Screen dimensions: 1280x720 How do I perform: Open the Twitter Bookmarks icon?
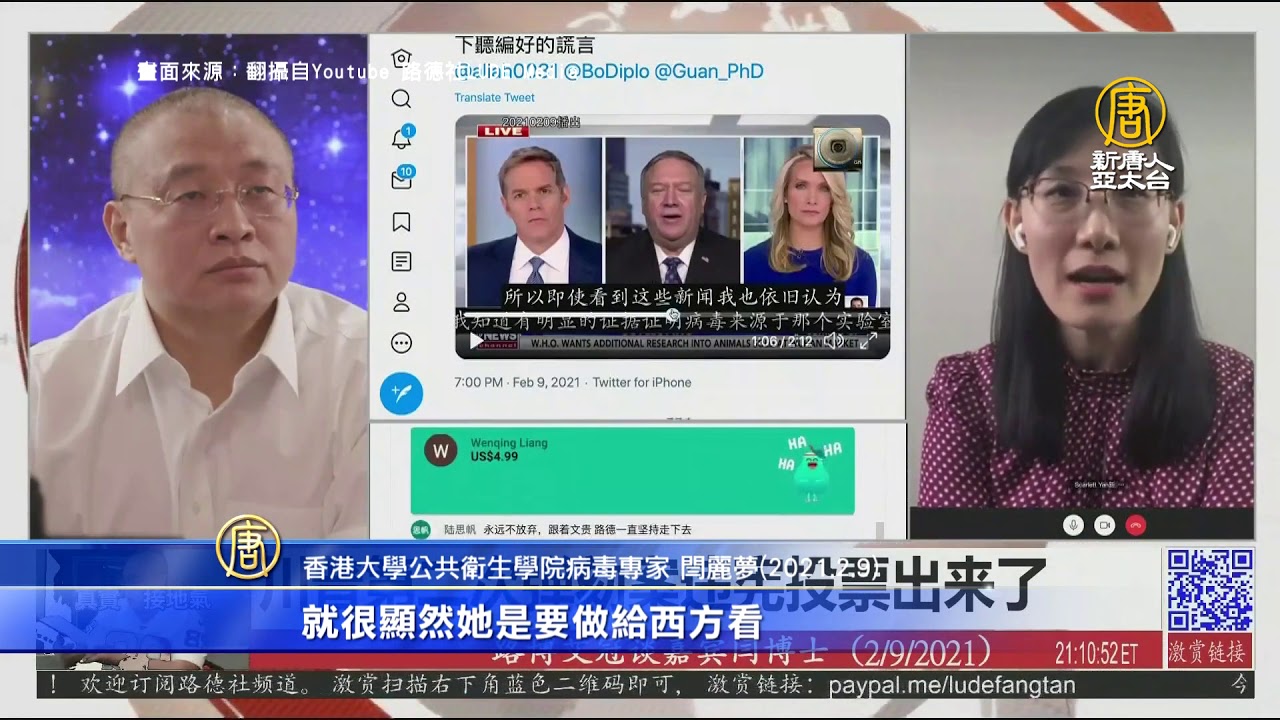pos(401,221)
